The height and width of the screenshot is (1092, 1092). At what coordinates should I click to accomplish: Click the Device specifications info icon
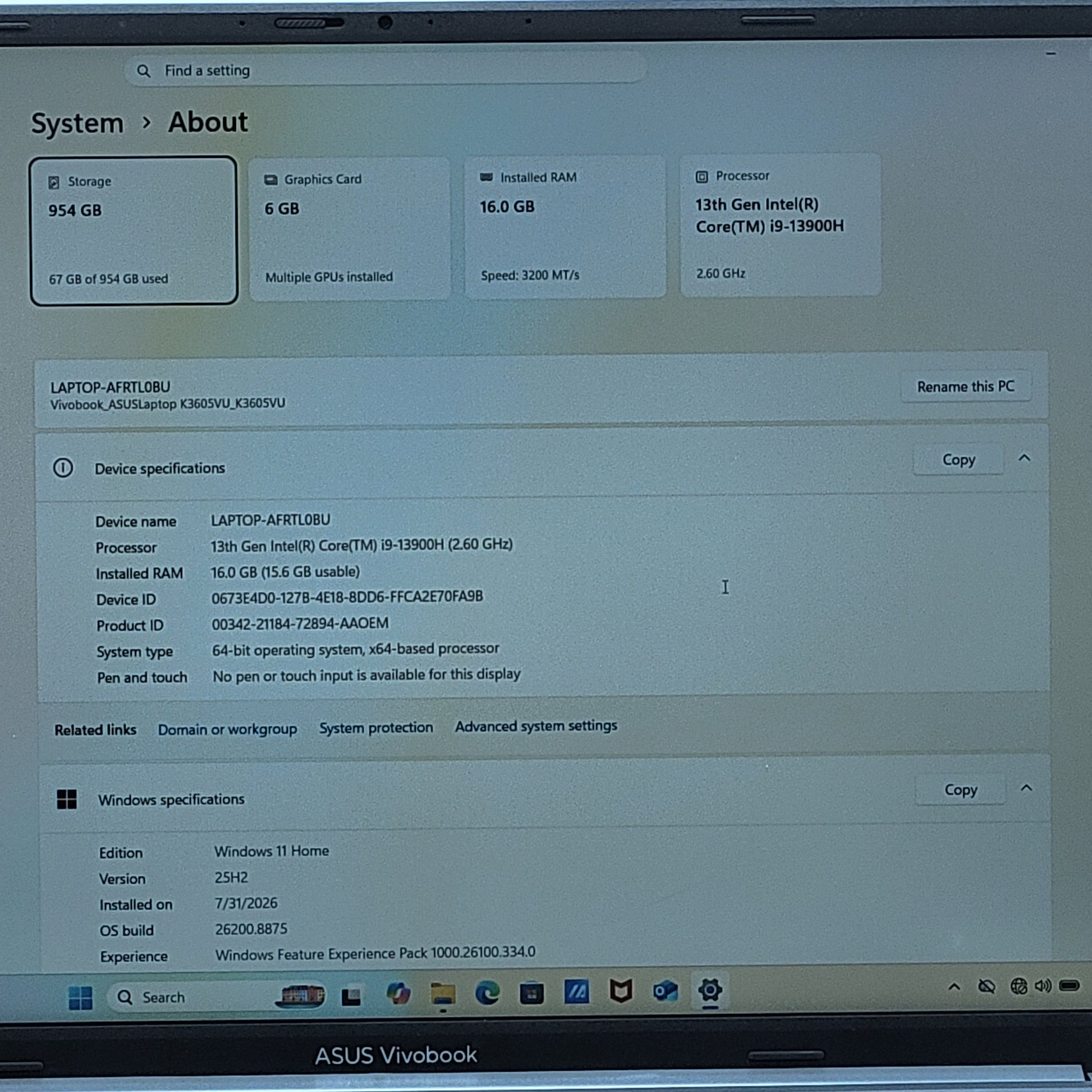63,468
